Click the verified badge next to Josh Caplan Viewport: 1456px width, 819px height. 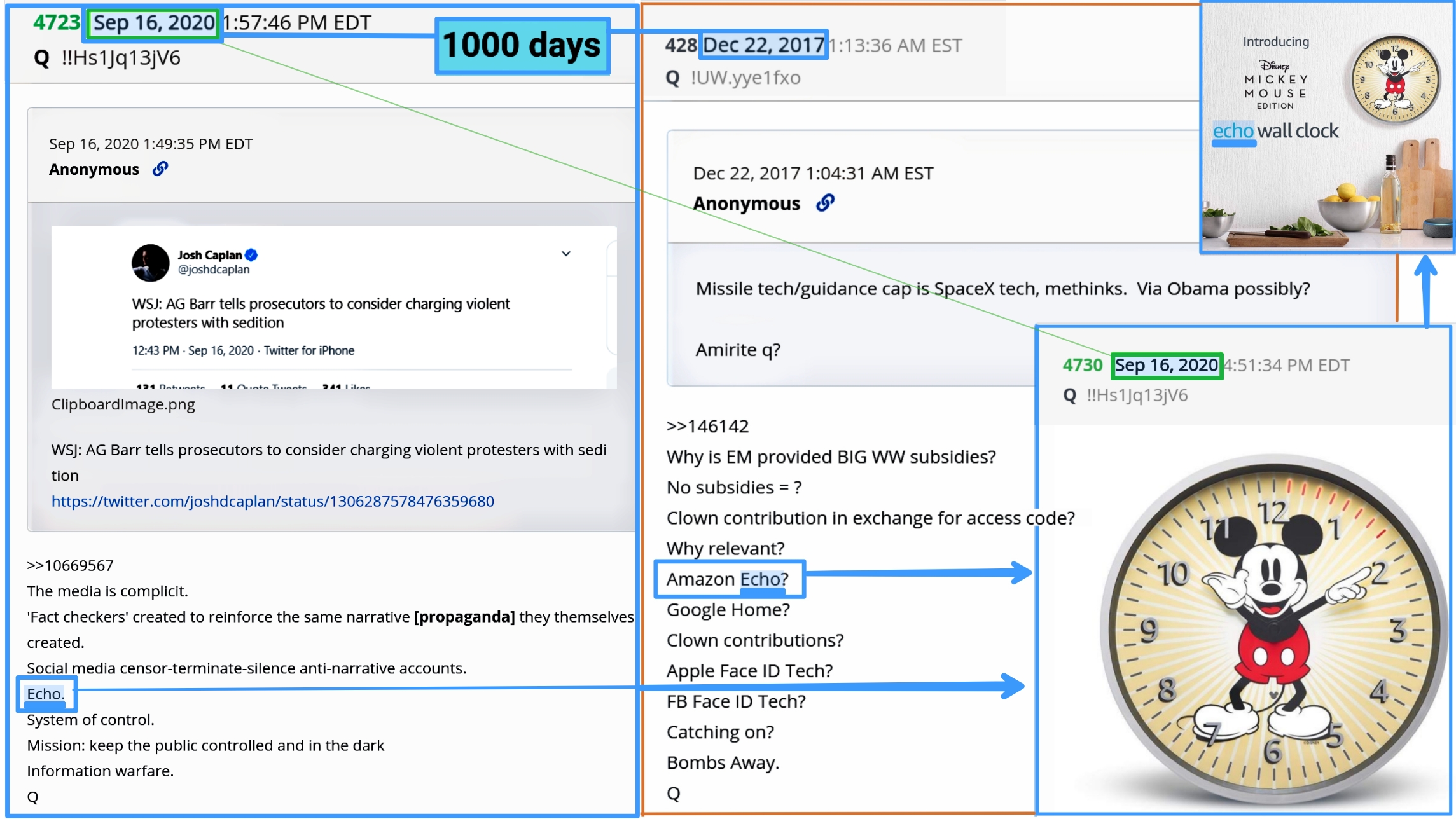pos(251,255)
